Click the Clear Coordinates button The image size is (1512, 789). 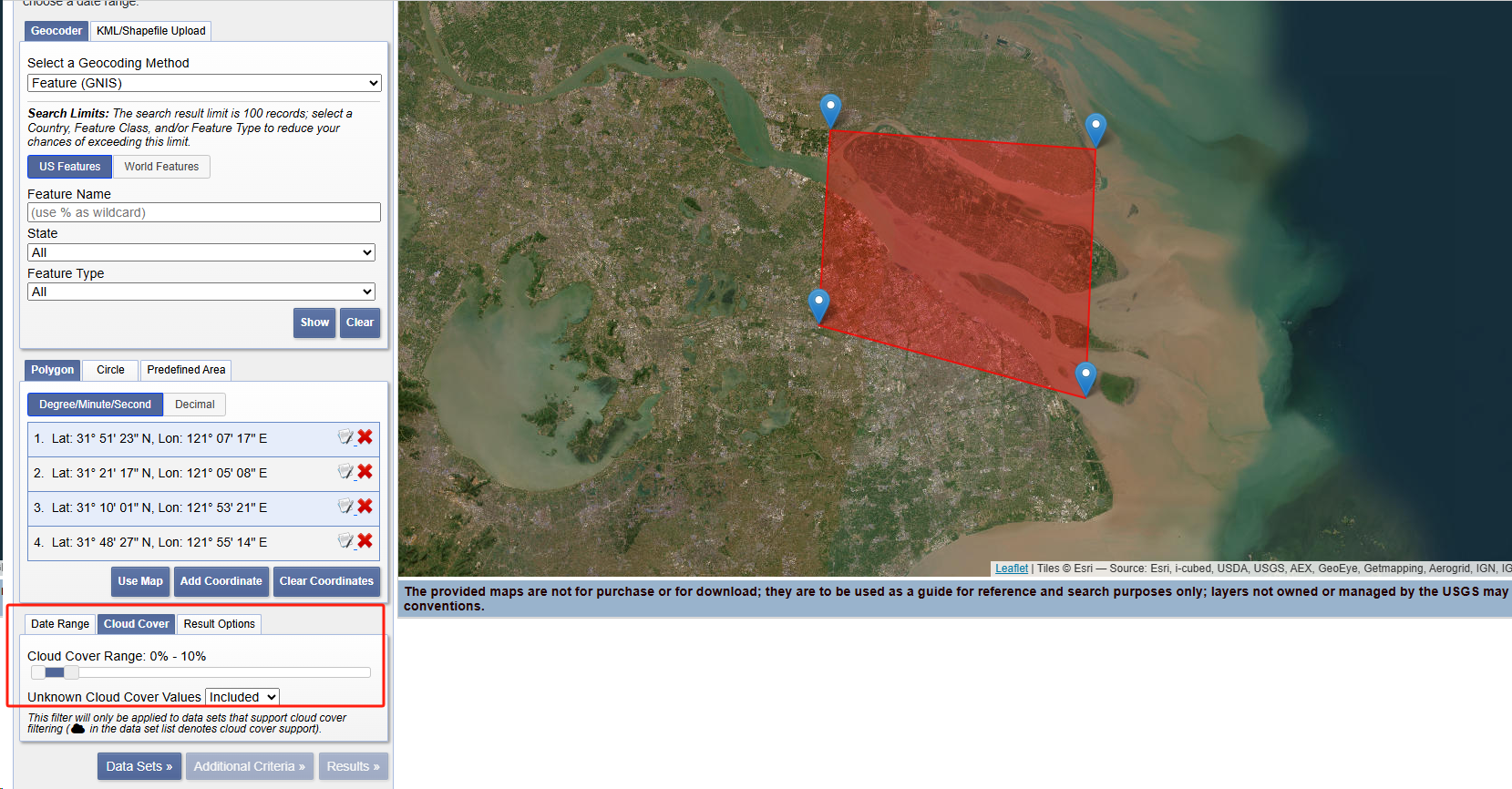click(x=326, y=581)
